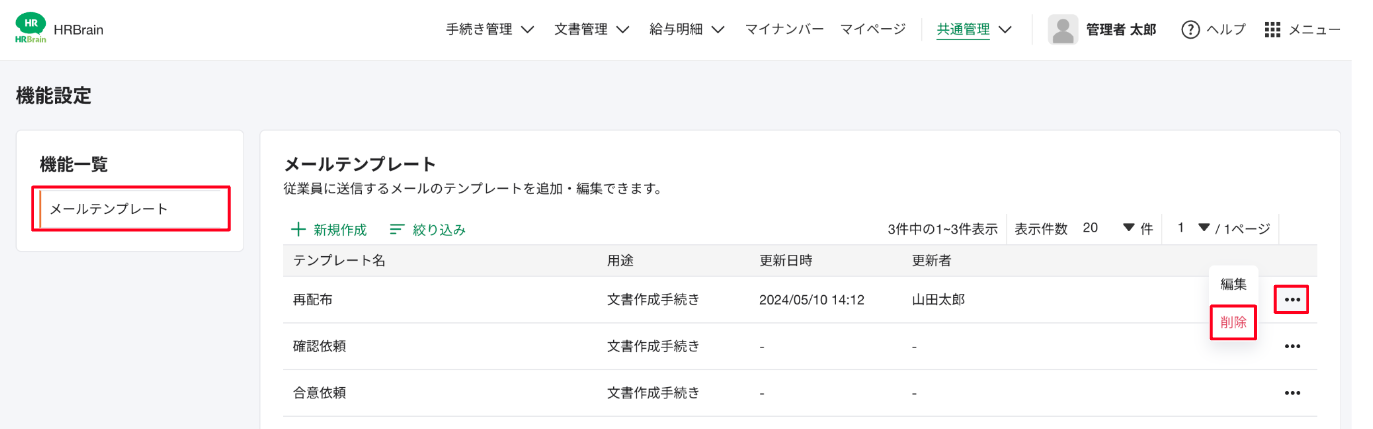Open マイページ from the top navigation
The image size is (1373, 429).
873,30
